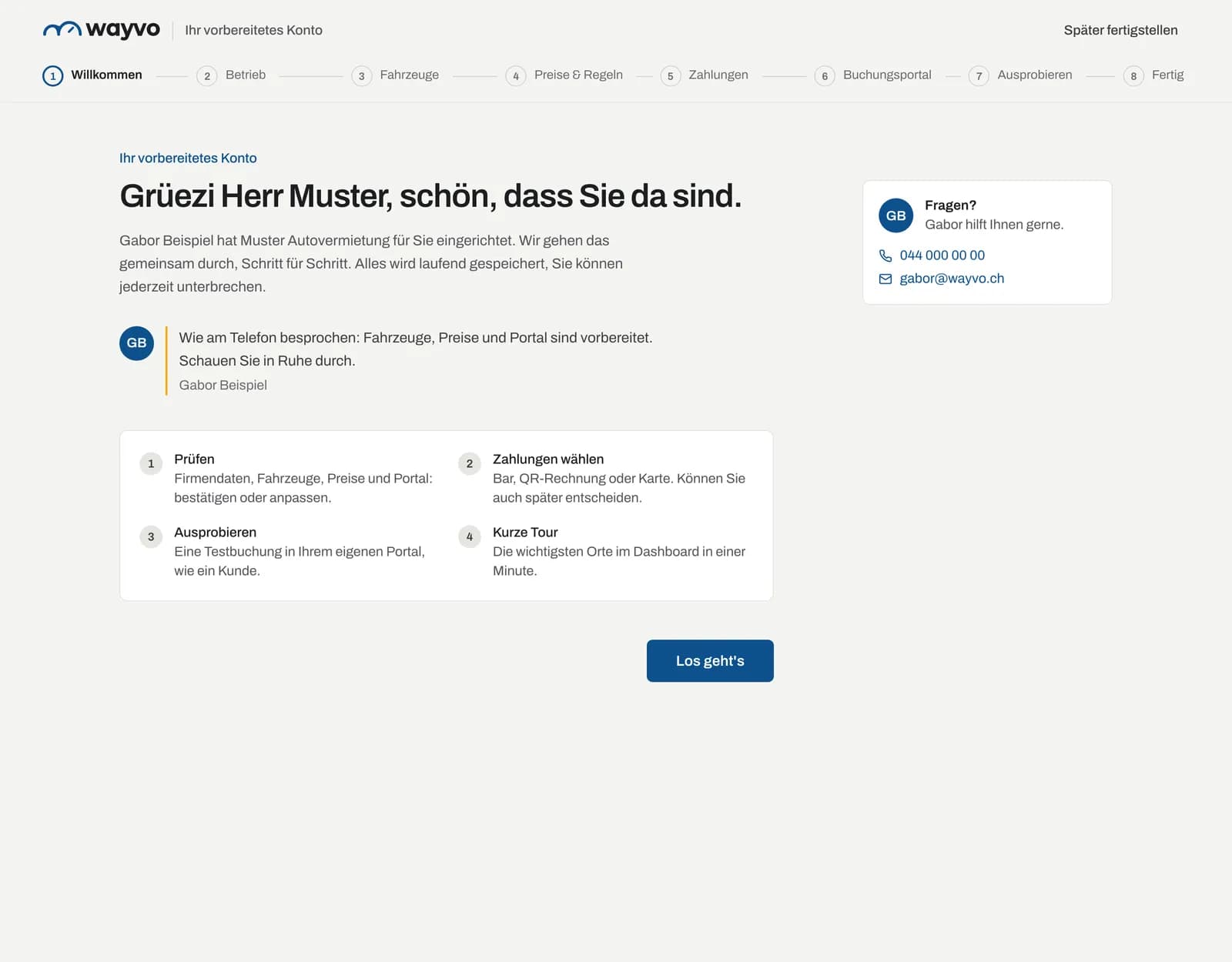This screenshot has height=962, width=1232.
Task: Click the quote starting 'Wie am Telefon besprochen'
Action: (x=416, y=349)
